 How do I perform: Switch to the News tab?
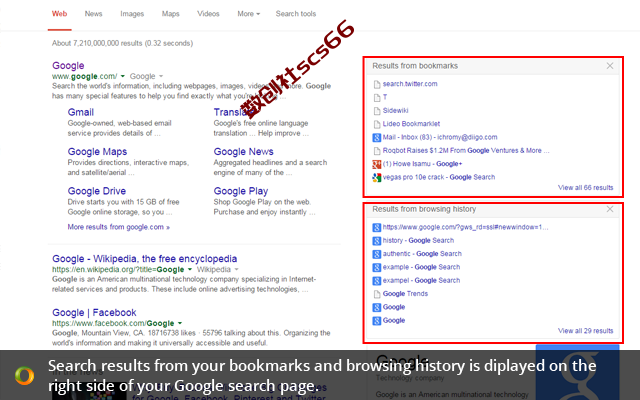[93, 14]
